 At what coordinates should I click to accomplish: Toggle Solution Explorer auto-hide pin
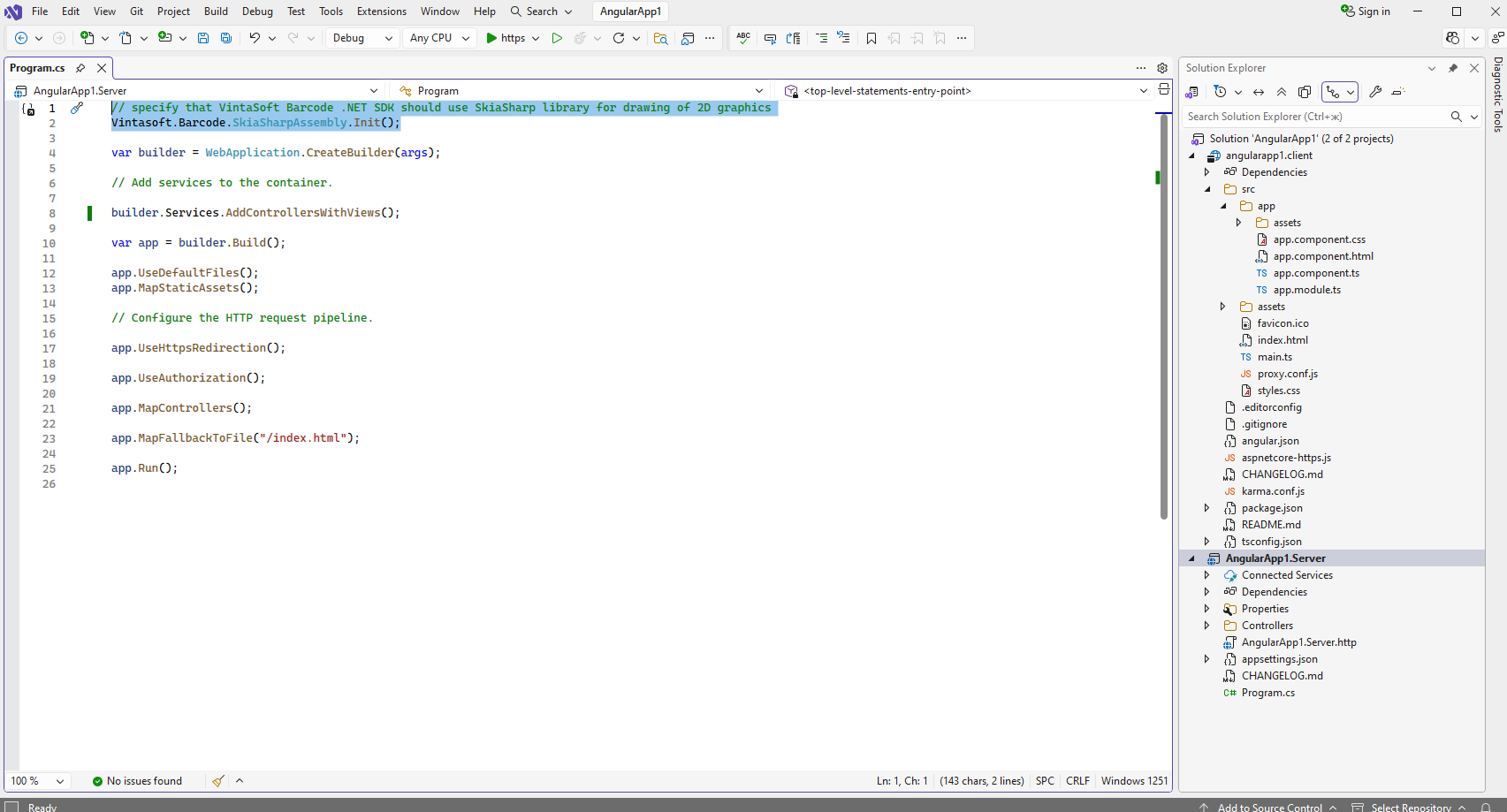click(1453, 68)
